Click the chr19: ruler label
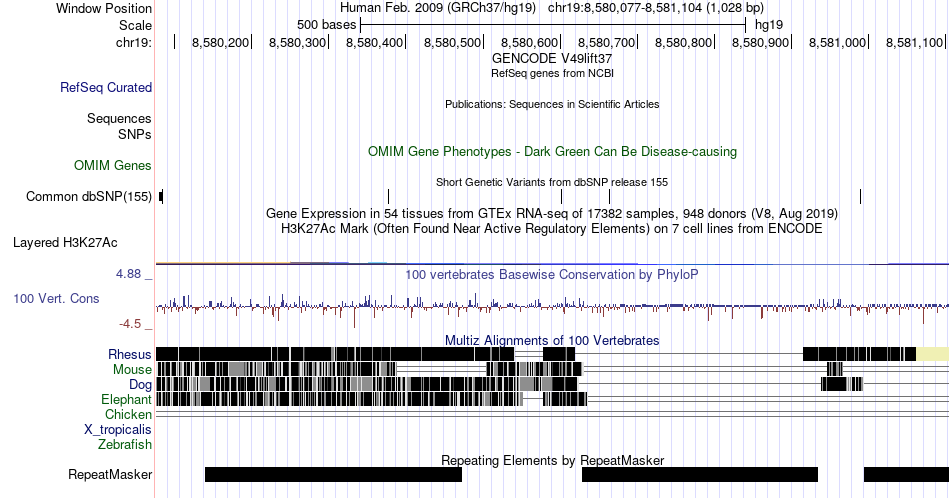 (x=134, y=42)
